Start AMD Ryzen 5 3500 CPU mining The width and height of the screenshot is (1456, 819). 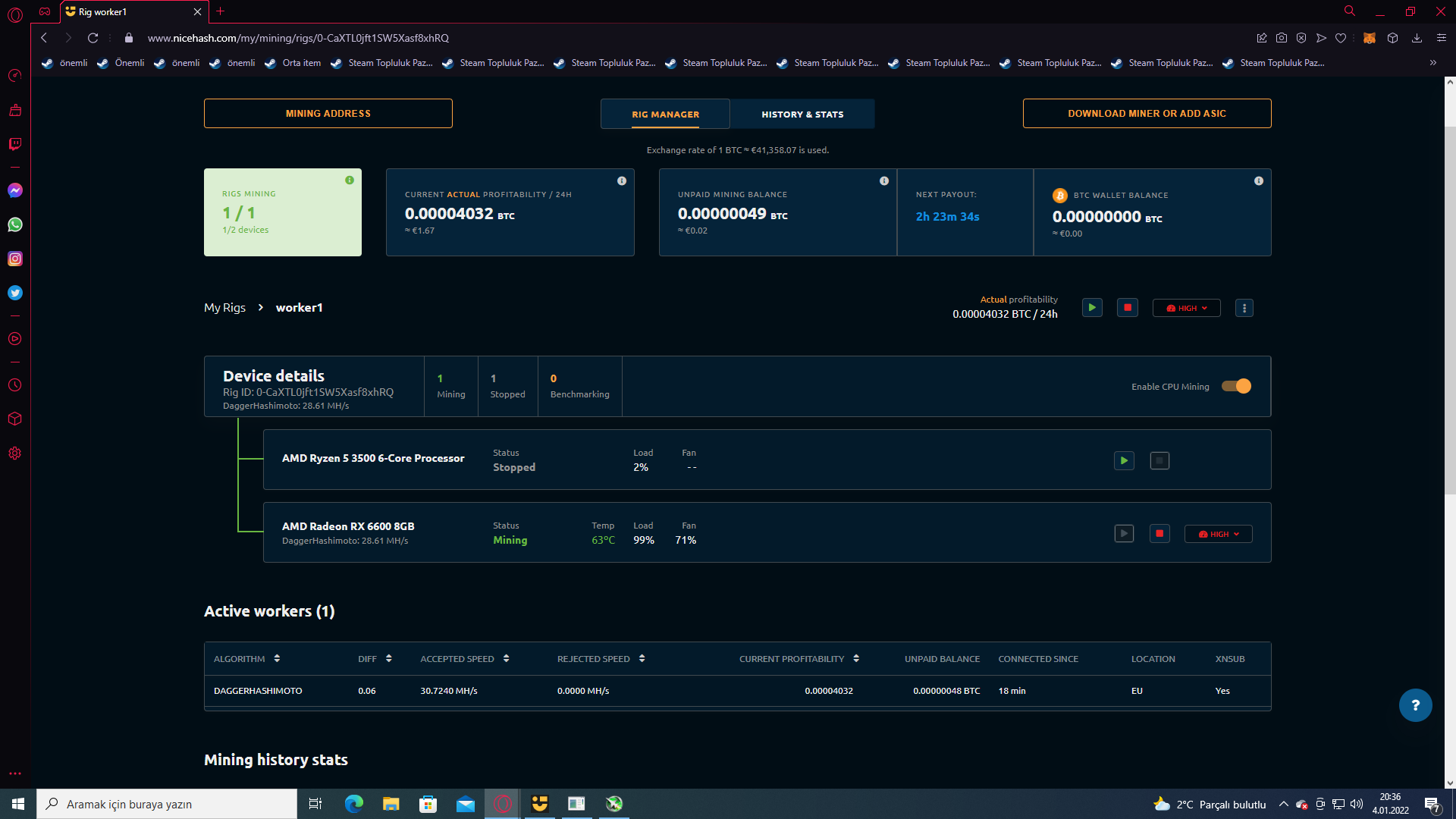click(1124, 460)
